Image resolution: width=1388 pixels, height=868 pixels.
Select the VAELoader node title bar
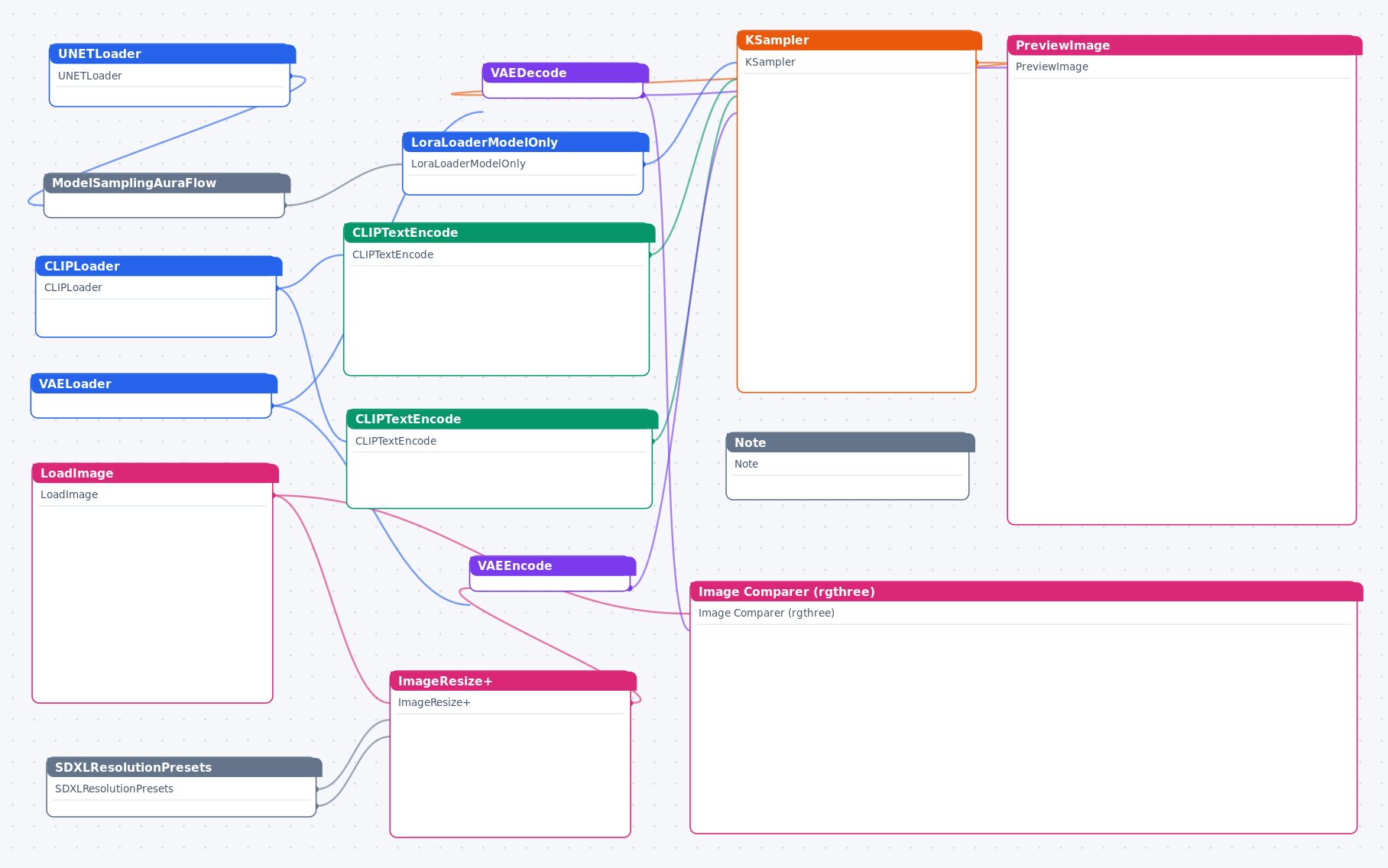(154, 384)
